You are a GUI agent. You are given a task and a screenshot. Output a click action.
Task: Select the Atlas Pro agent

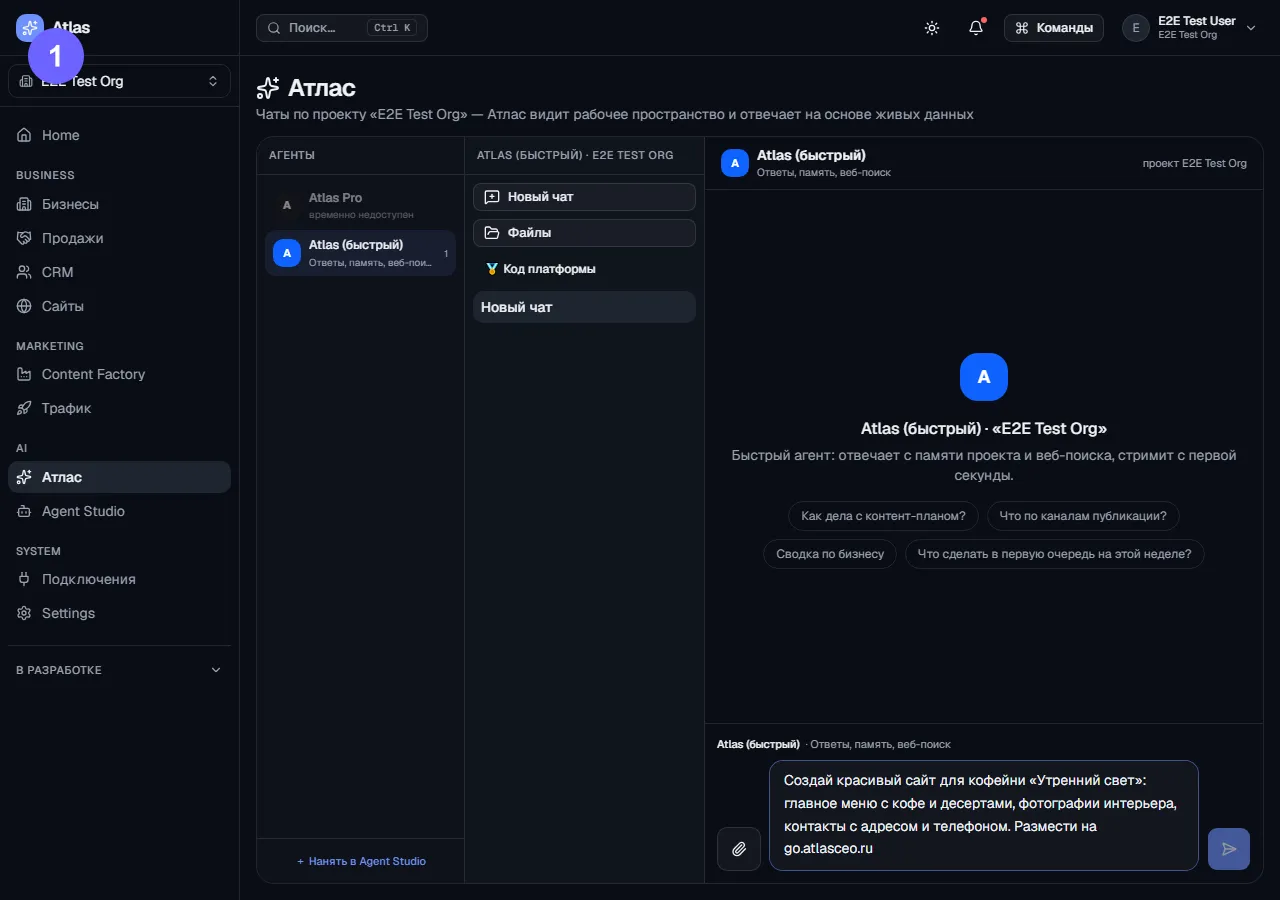click(x=360, y=205)
